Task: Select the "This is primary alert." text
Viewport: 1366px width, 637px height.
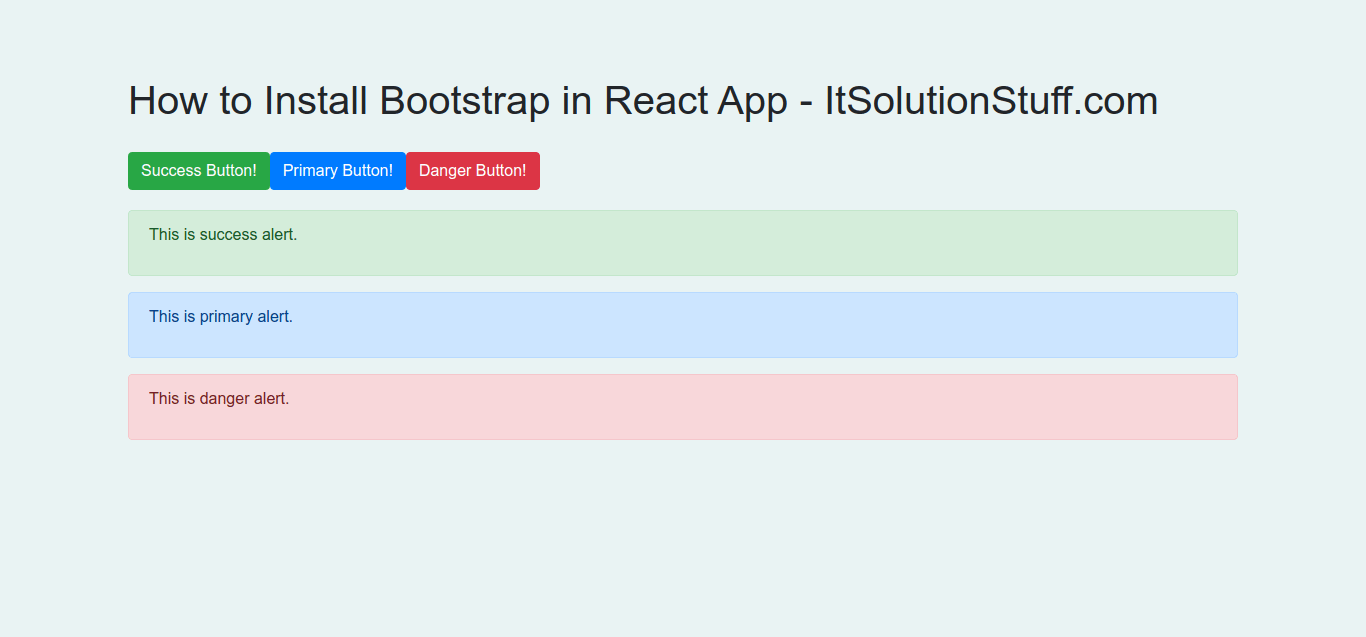Action: 221,317
